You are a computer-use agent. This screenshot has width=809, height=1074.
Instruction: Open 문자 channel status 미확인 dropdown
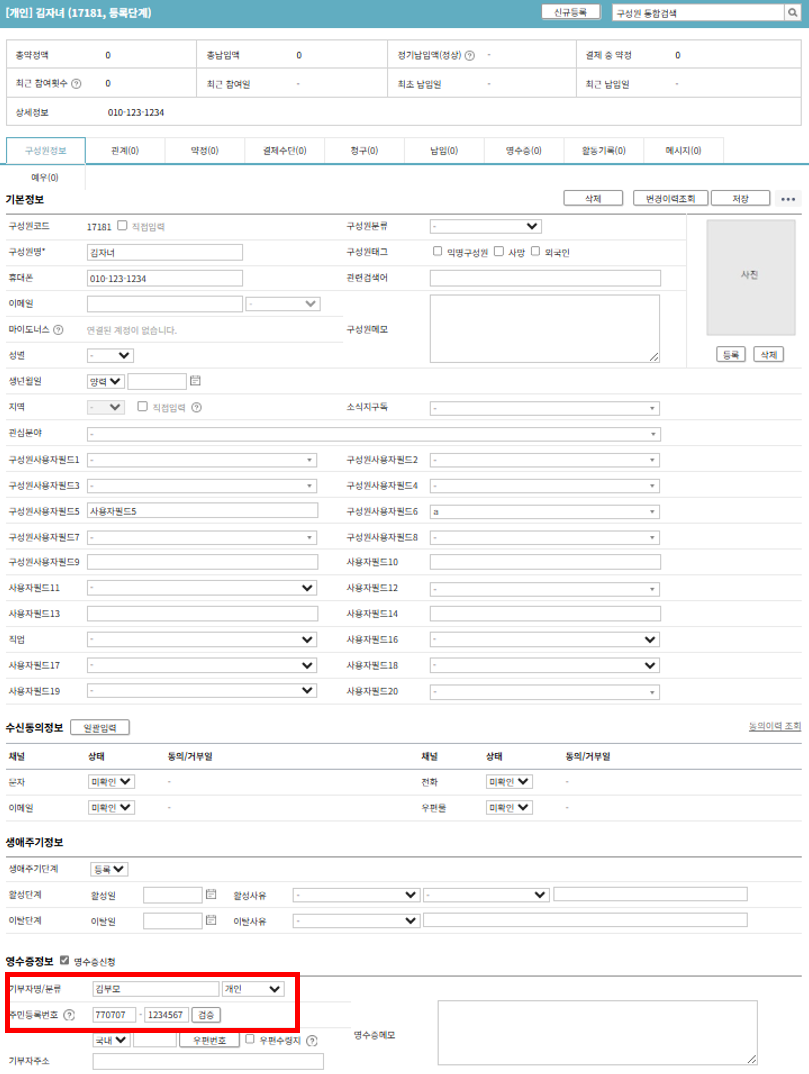point(111,782)
